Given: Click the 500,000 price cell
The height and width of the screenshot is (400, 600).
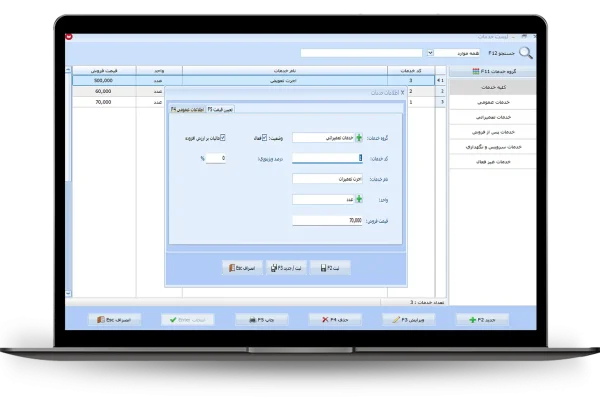Looking at the screenshot, I should click(x=104, y=81).
